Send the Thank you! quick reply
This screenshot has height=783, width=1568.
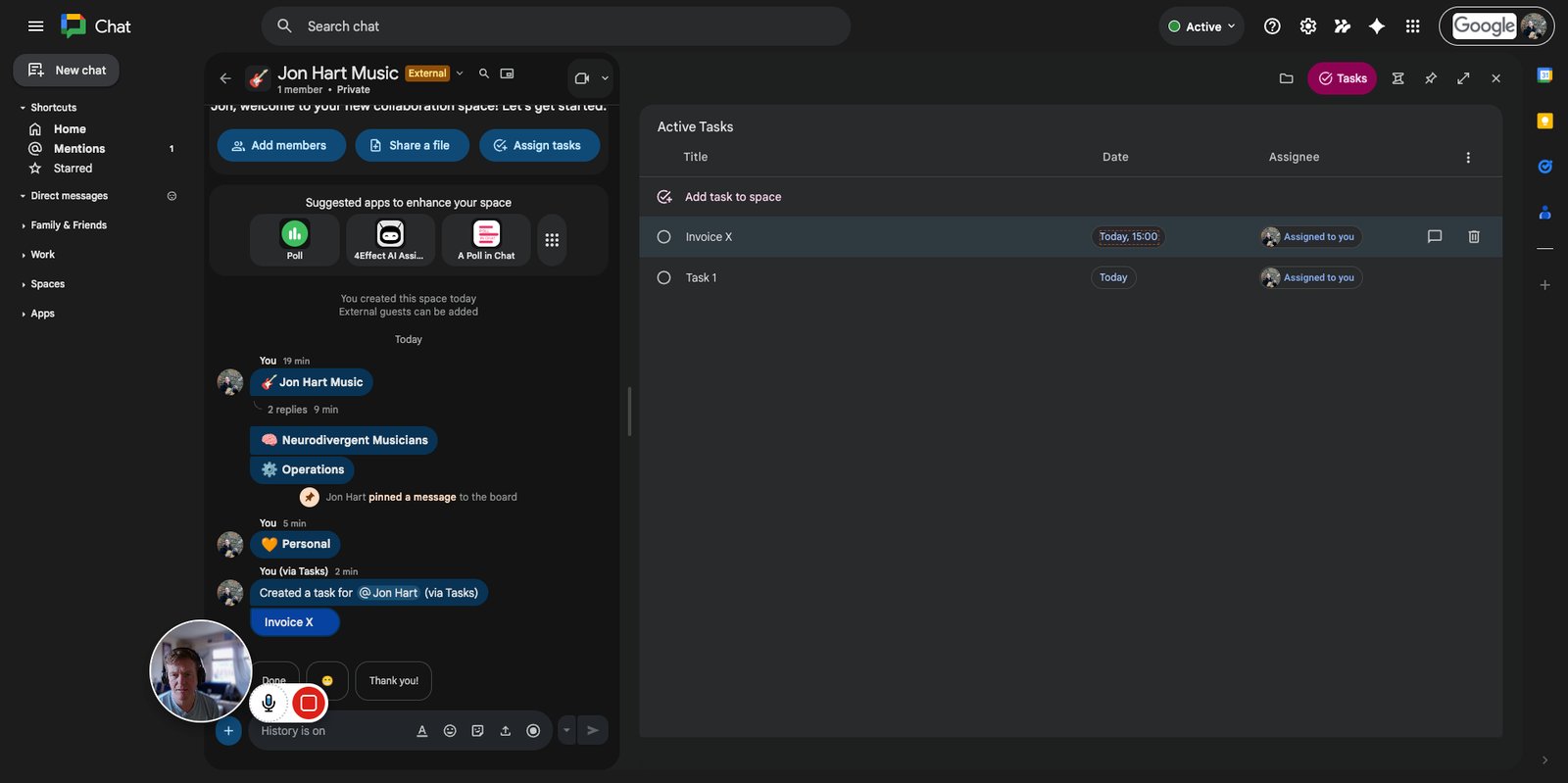point(394,681)
